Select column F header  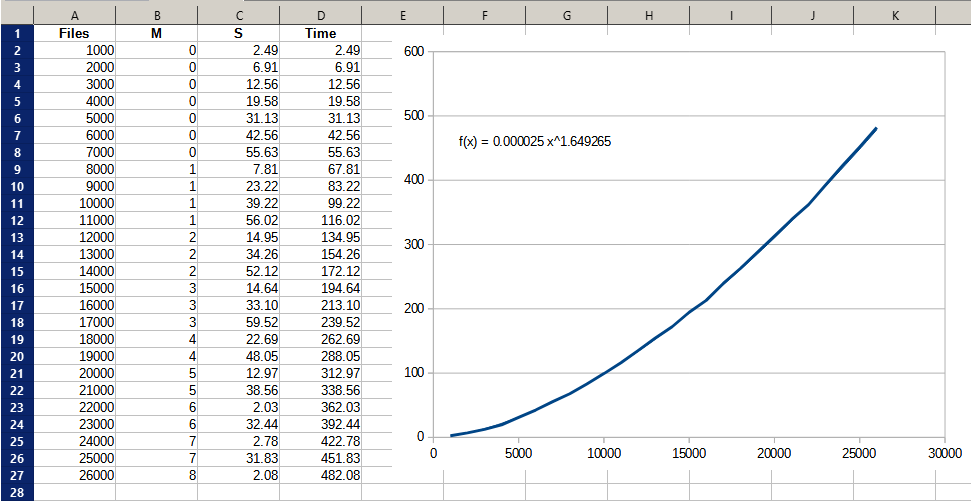click(484, 15)
